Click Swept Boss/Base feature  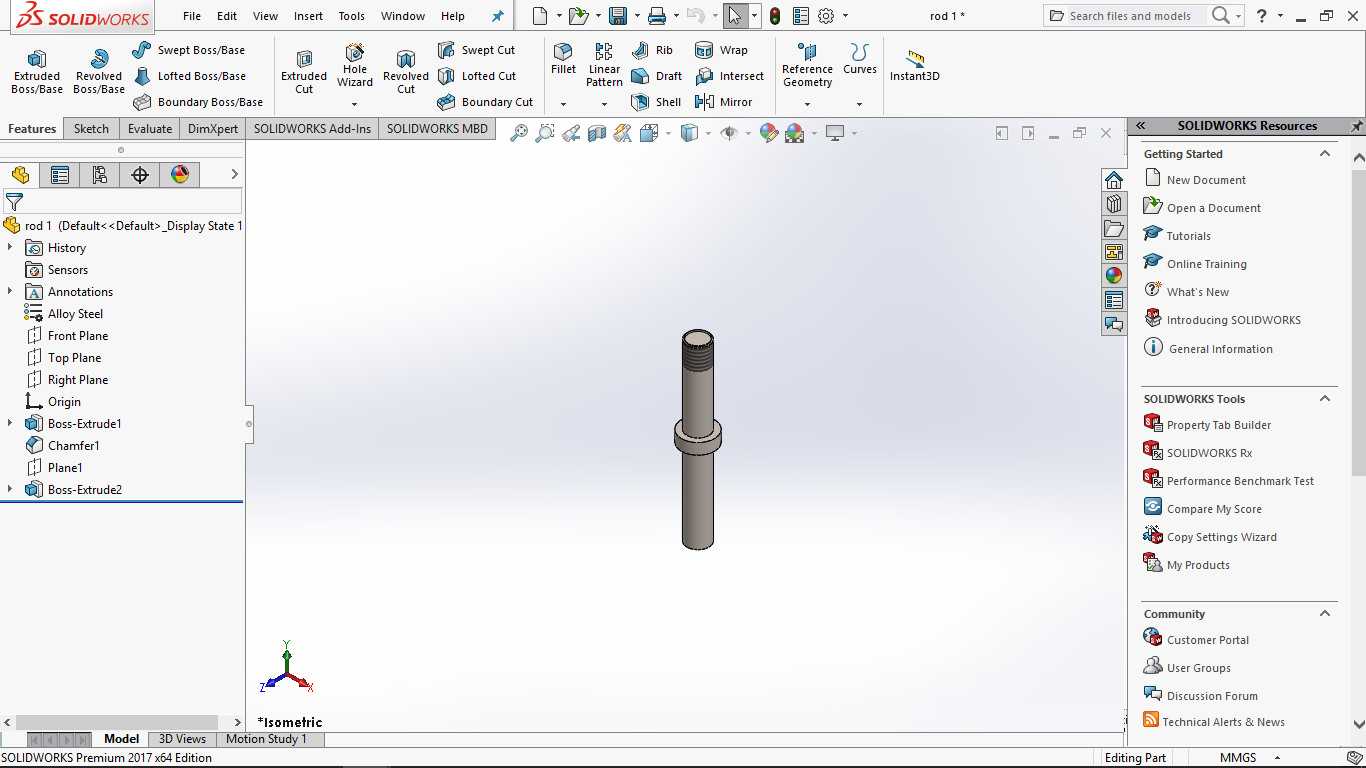[189, 50]
